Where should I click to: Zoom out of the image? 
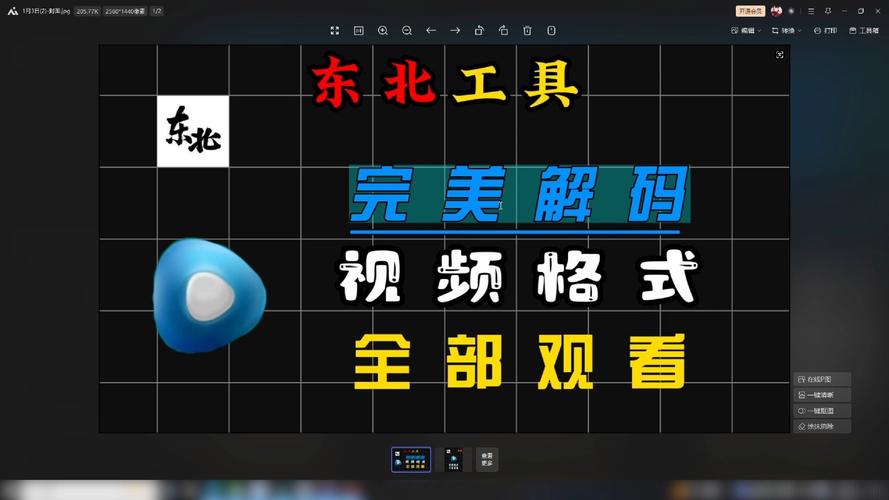pyautogui.click(x=407, y=31)
